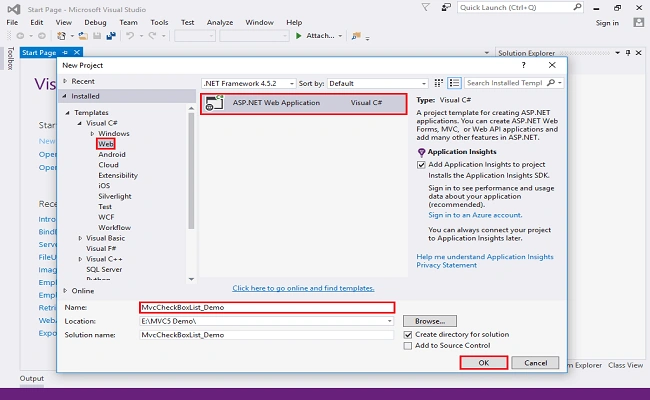Click the notifications flag icon in title bar
This screenshot has height=400, width=650.
point(425,7)
